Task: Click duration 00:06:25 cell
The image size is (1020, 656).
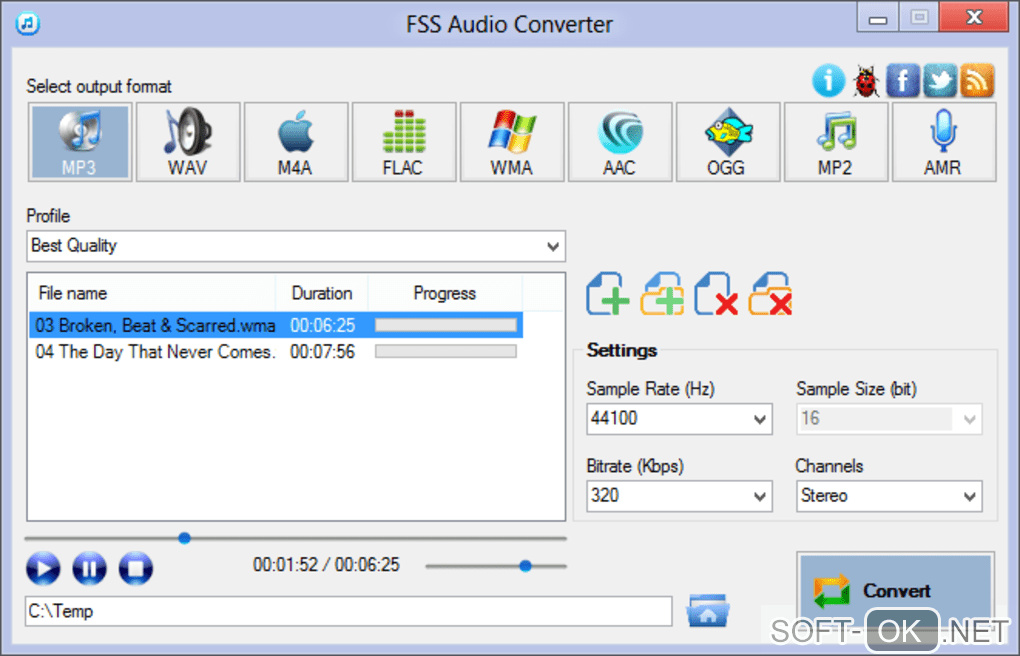Action: click(323, 325)
